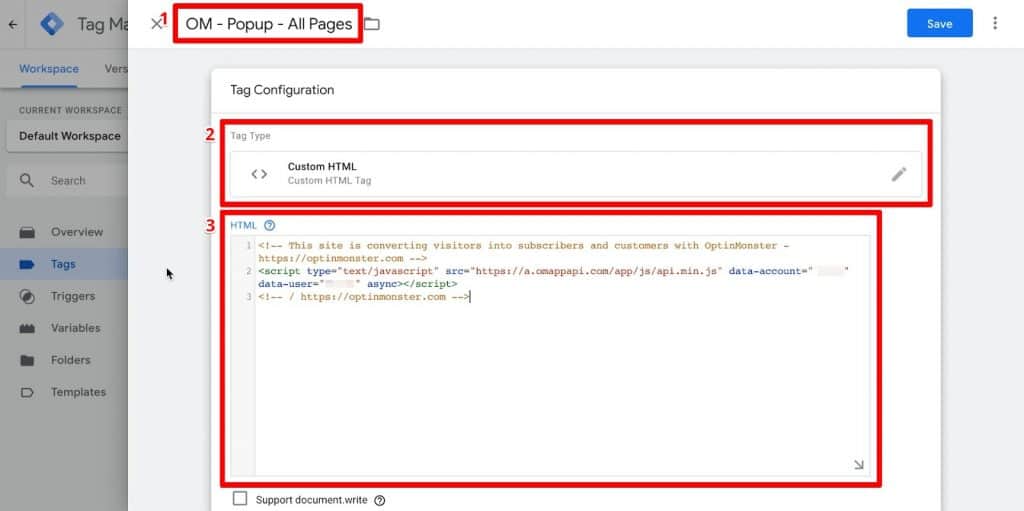Select Tags in the sidebar

64,264
